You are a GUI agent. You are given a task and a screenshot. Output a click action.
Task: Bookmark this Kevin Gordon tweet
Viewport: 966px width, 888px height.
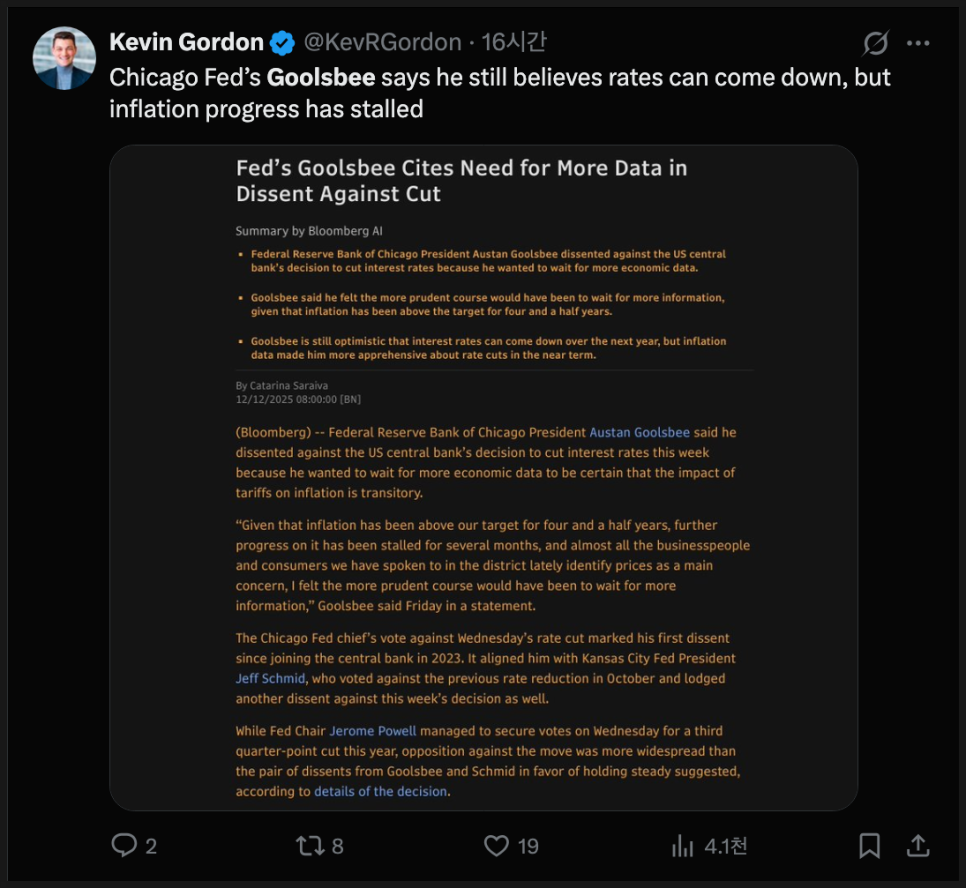click(870, 846)
